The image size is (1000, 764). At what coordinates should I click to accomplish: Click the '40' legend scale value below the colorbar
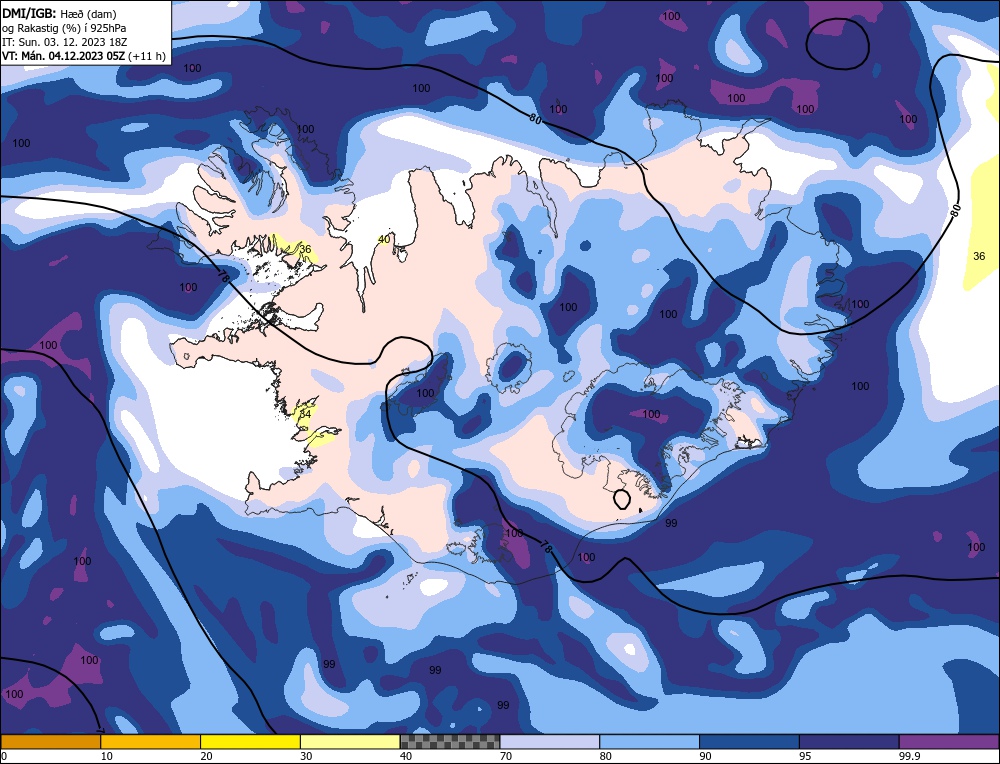click(x=406, y=756)
